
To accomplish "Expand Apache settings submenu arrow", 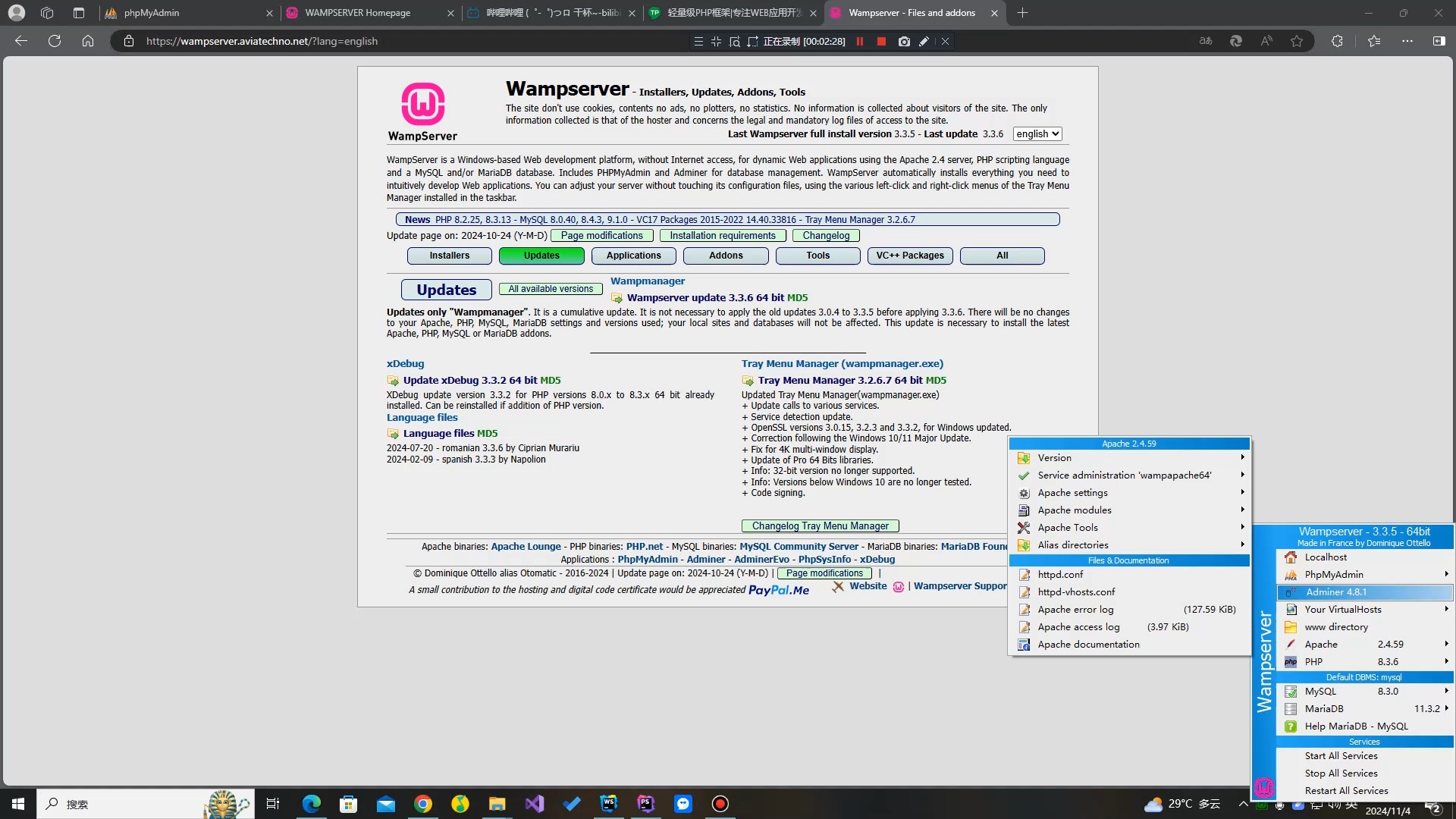I will (x=1242, y=492).
